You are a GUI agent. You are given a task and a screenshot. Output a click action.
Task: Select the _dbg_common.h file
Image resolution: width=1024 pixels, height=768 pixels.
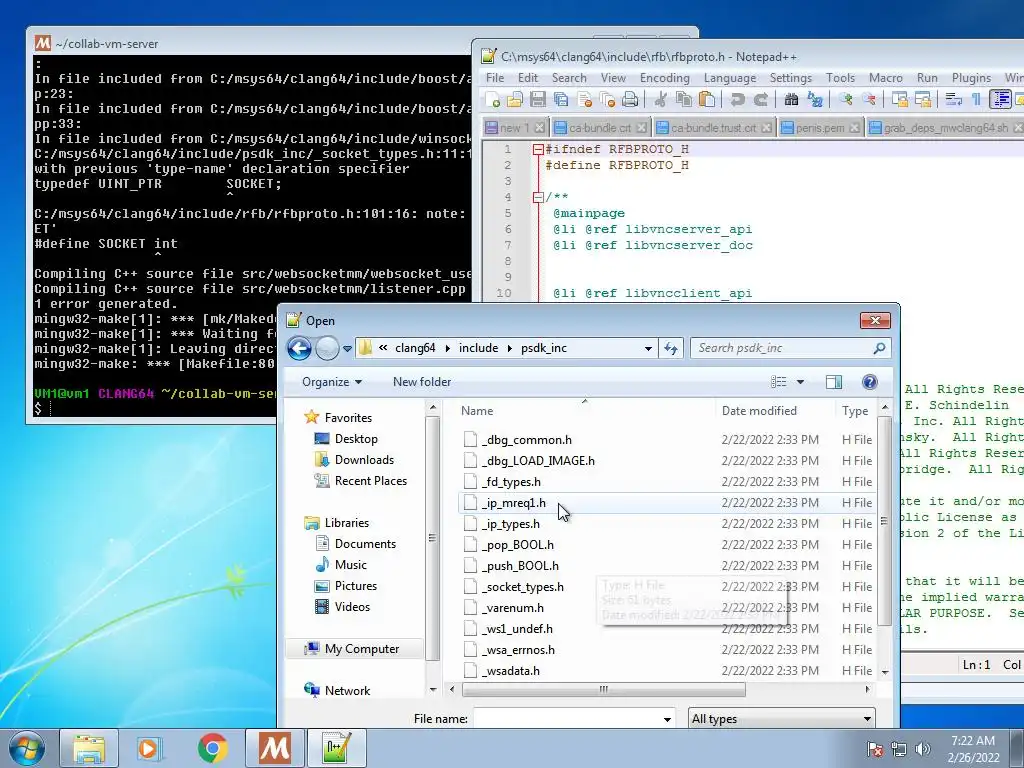(526, 440)
